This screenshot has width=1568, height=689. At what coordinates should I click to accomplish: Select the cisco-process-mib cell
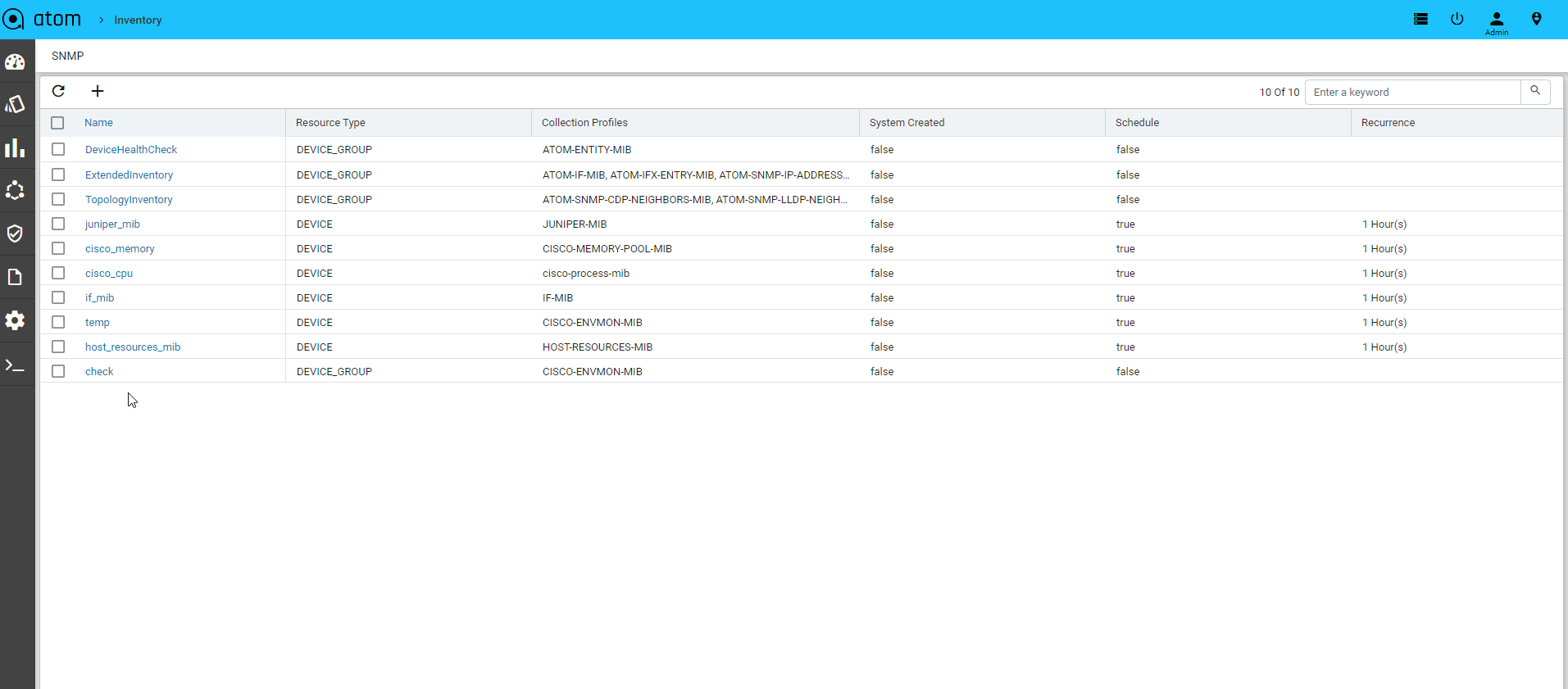coord(586,274)
